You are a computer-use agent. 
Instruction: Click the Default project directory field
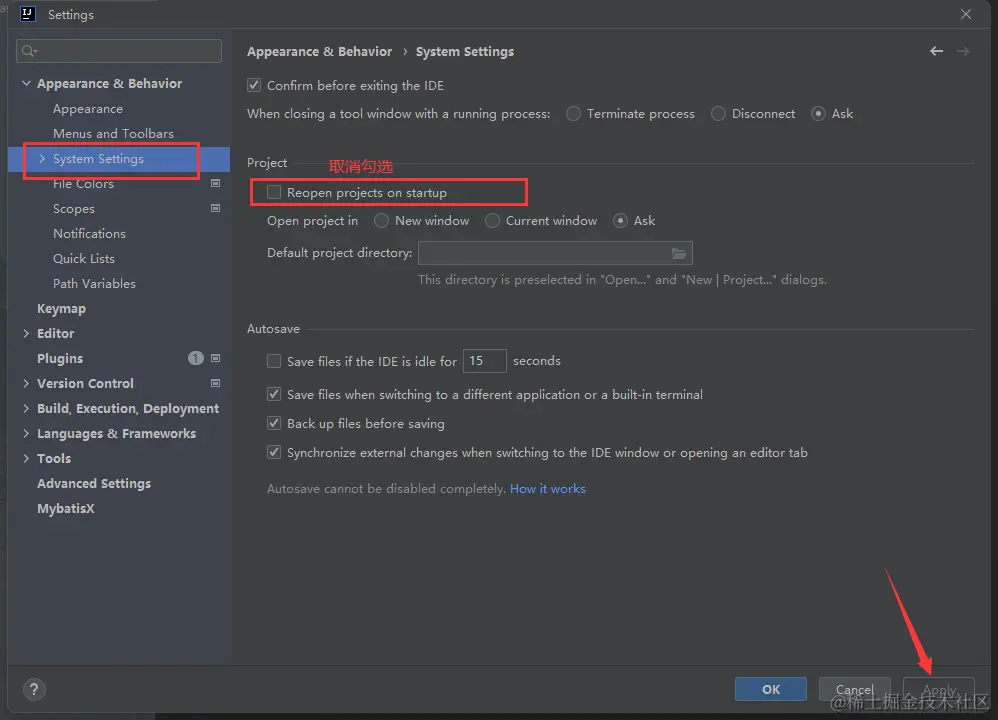(555, 253)
